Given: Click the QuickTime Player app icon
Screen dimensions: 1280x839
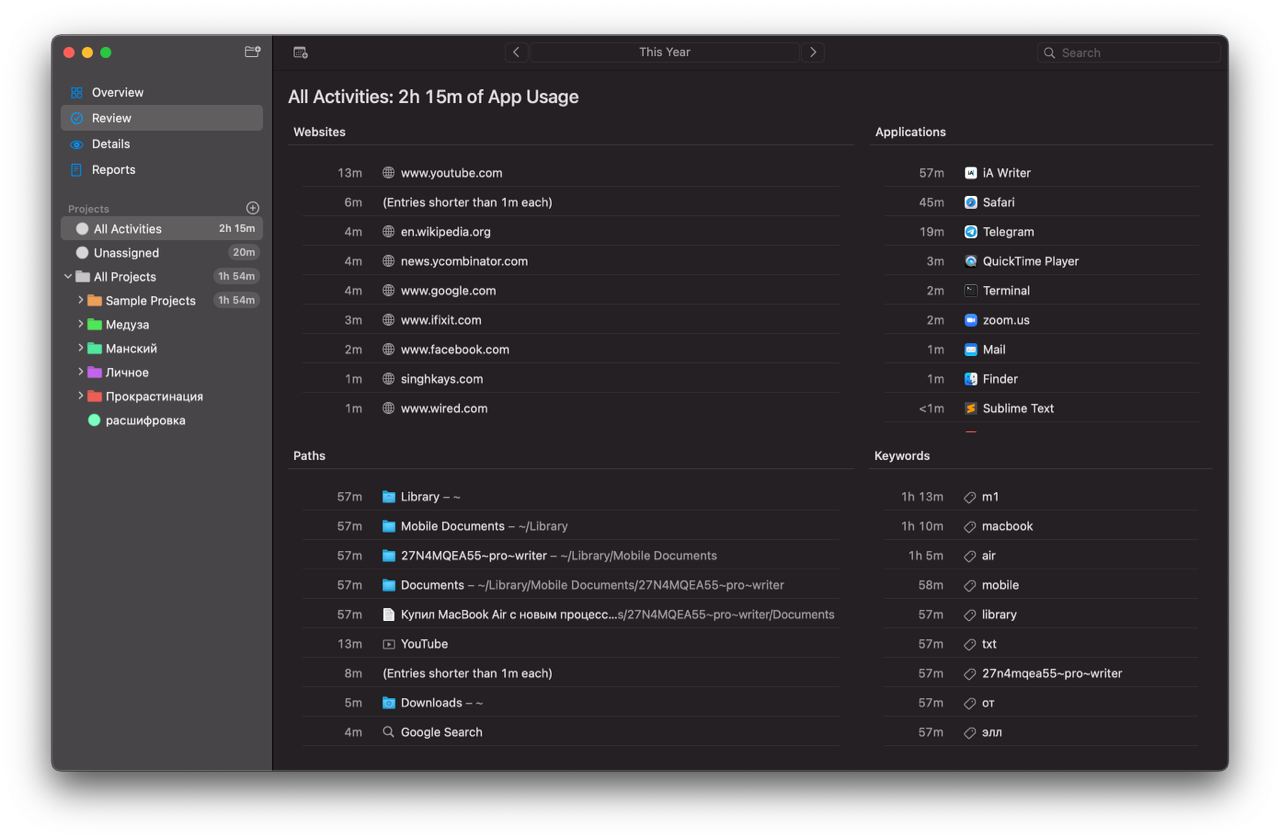Looking at the screenshot, I should tap(970, 261).
